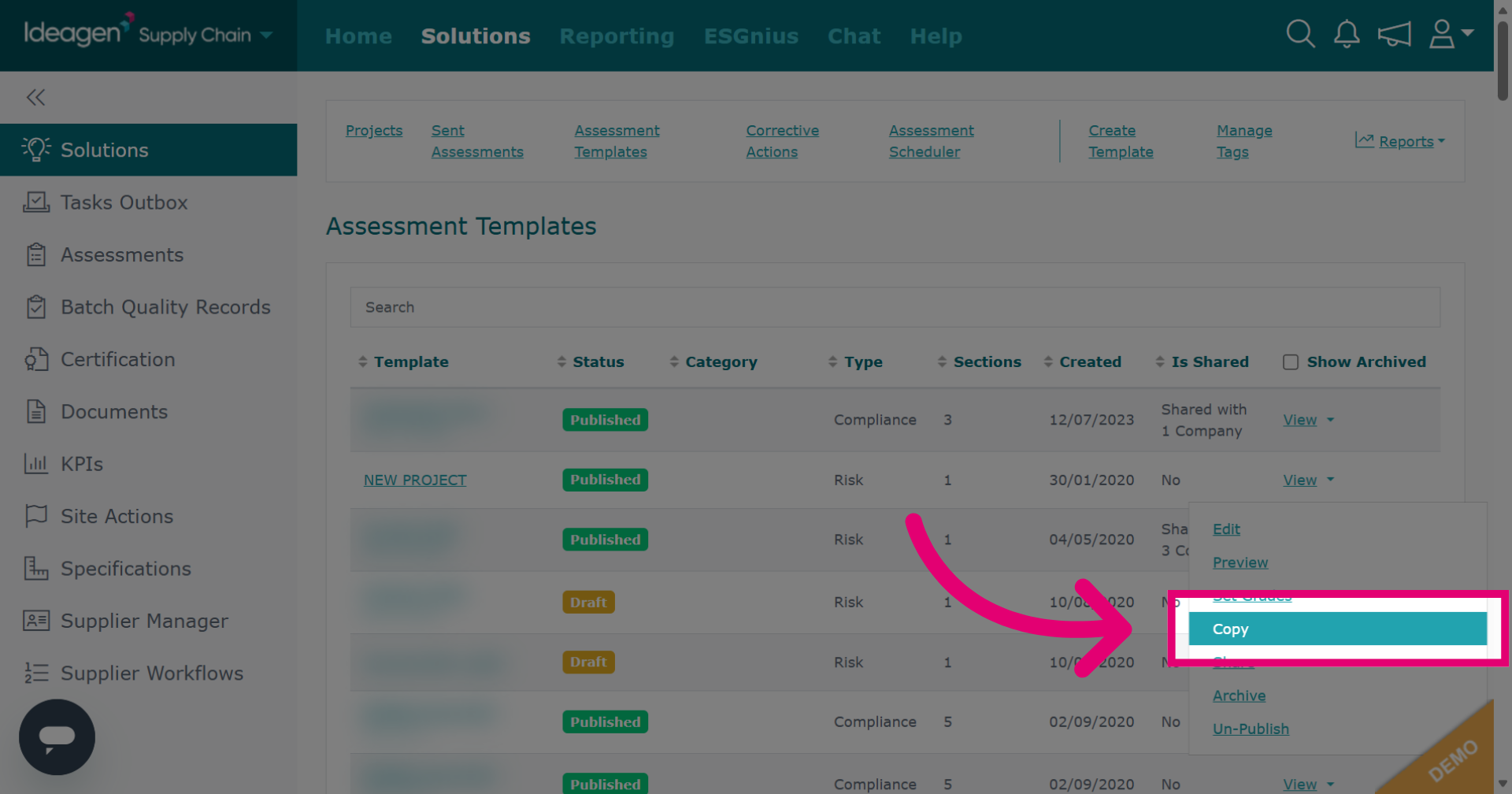Open Supplier Manager in sidebar
Image resolution: width=1512 pixels, height=794 pixels.
click(144, 621)
